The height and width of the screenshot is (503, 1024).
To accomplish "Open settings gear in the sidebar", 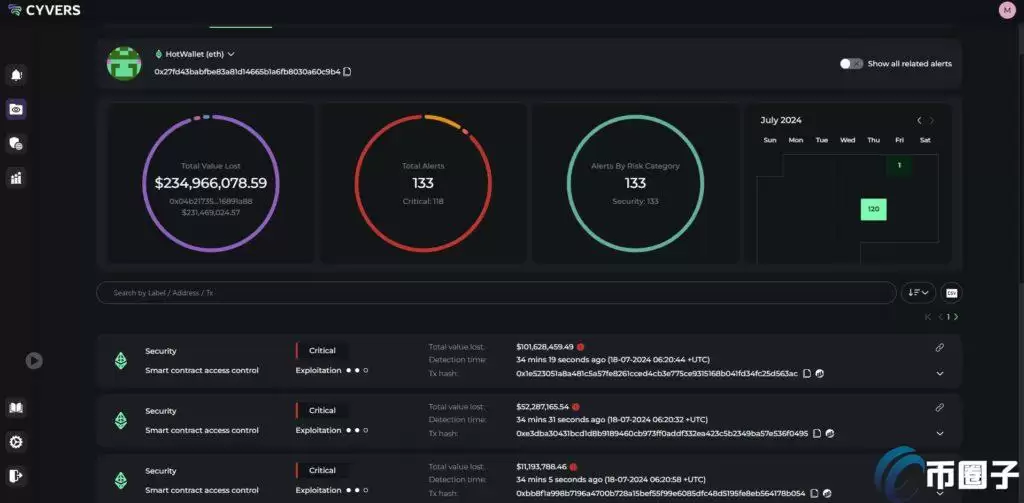I will tap(16, 442).
